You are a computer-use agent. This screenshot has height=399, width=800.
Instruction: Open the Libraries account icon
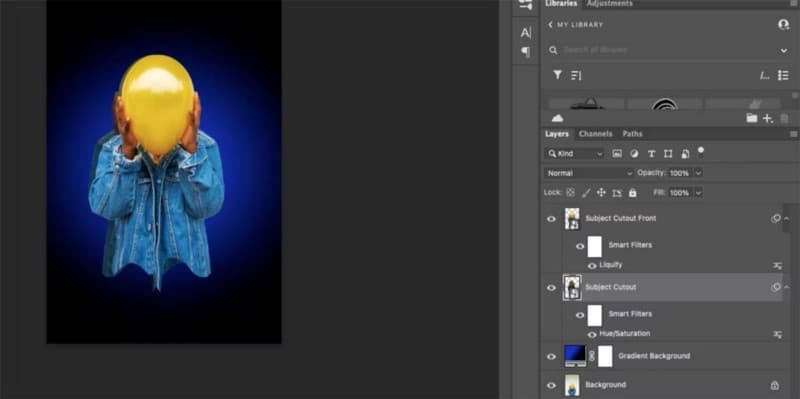click(783, 24)
